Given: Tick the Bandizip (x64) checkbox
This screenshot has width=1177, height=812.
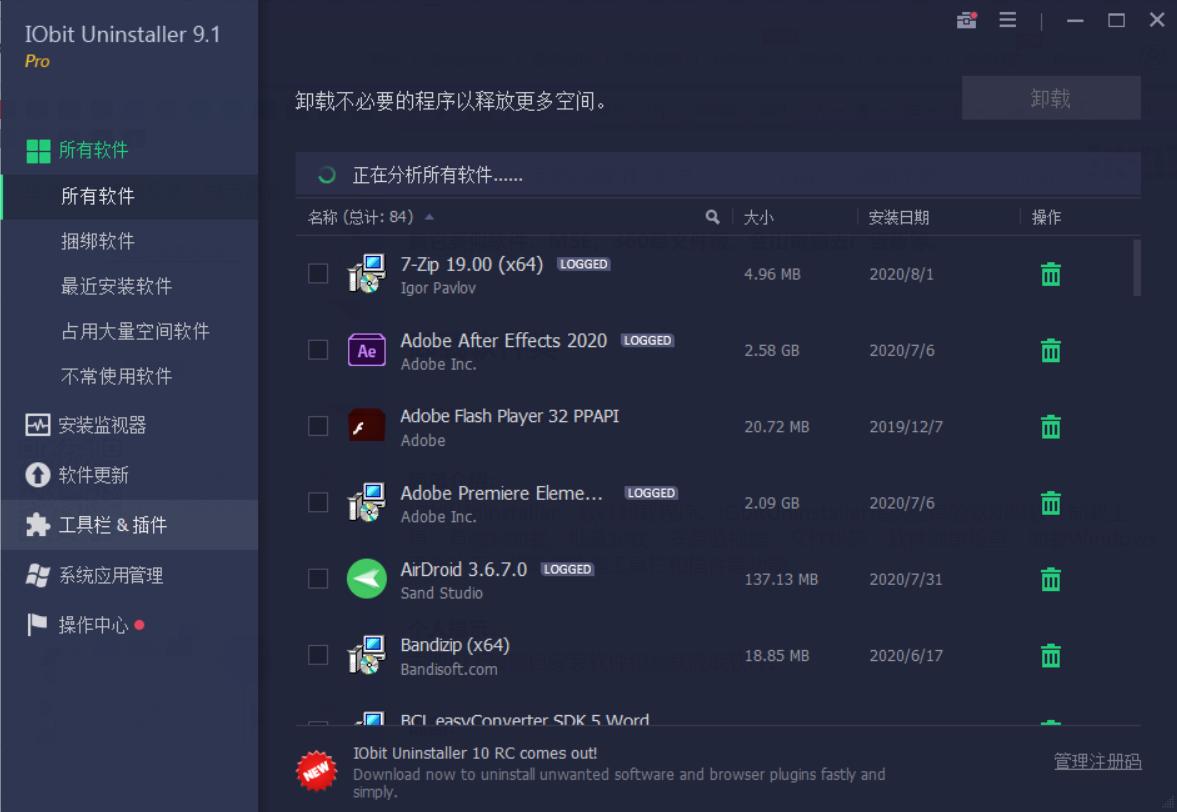Looking at the screenshot, I should 318,655.
